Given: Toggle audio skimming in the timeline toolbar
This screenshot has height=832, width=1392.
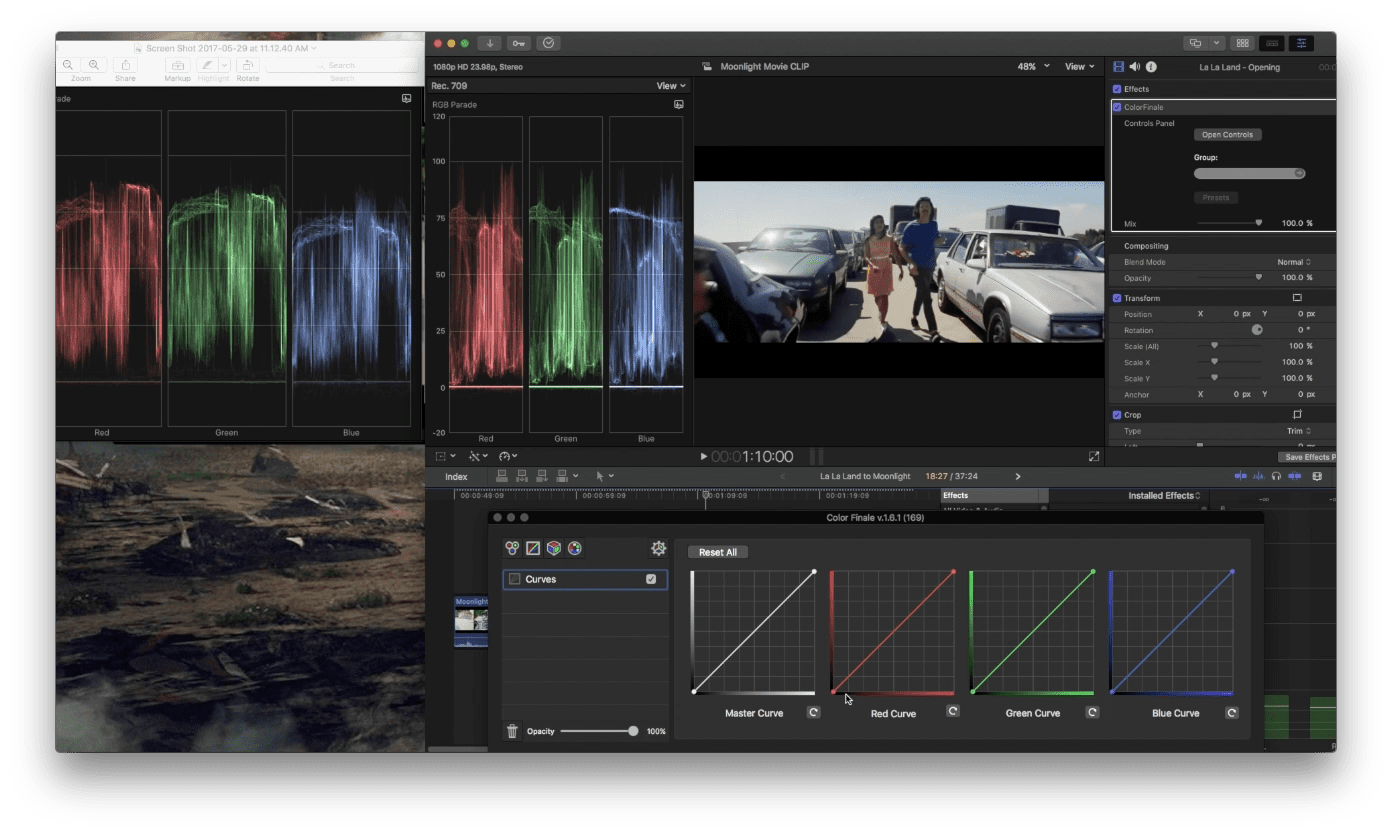Looking at the screenshot, I should pos(1259,476).
